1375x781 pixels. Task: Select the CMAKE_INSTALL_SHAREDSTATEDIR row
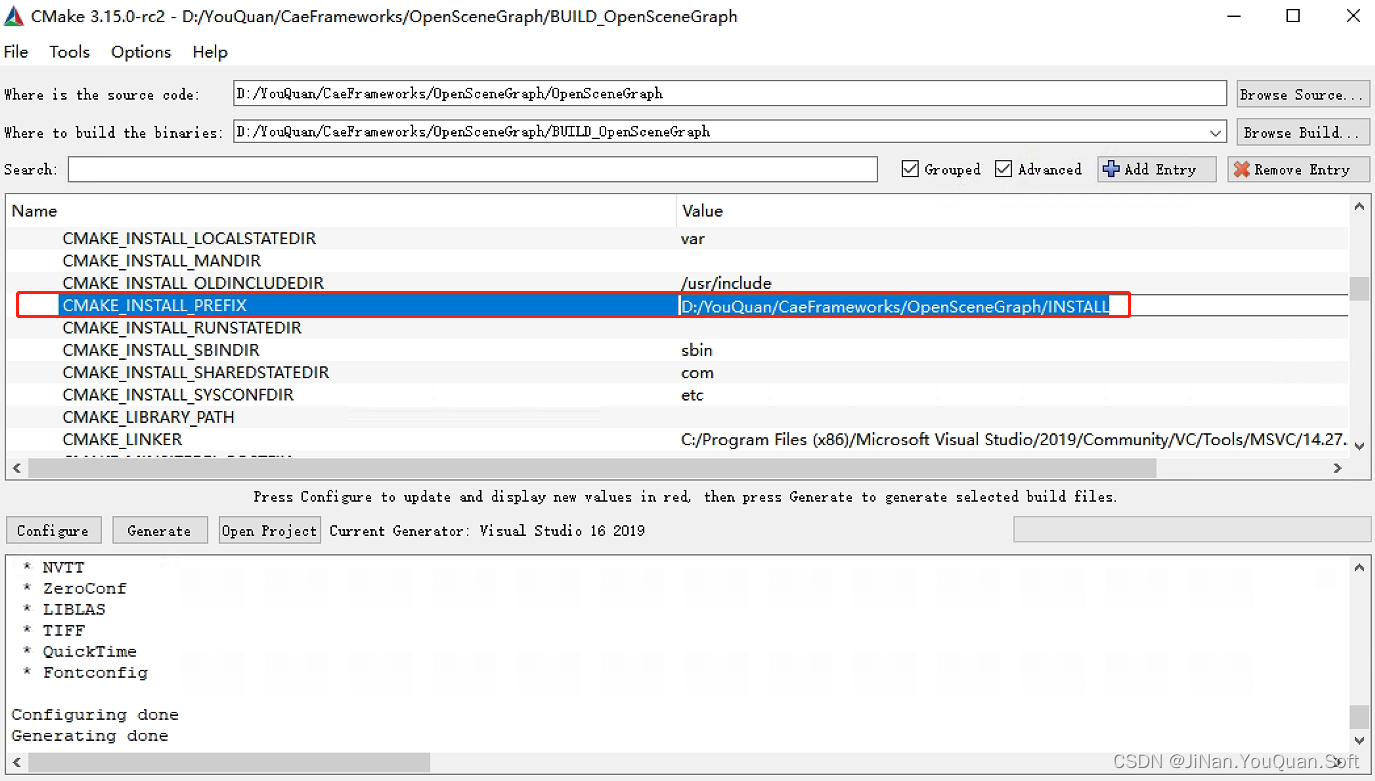click(x=678, y=372)
